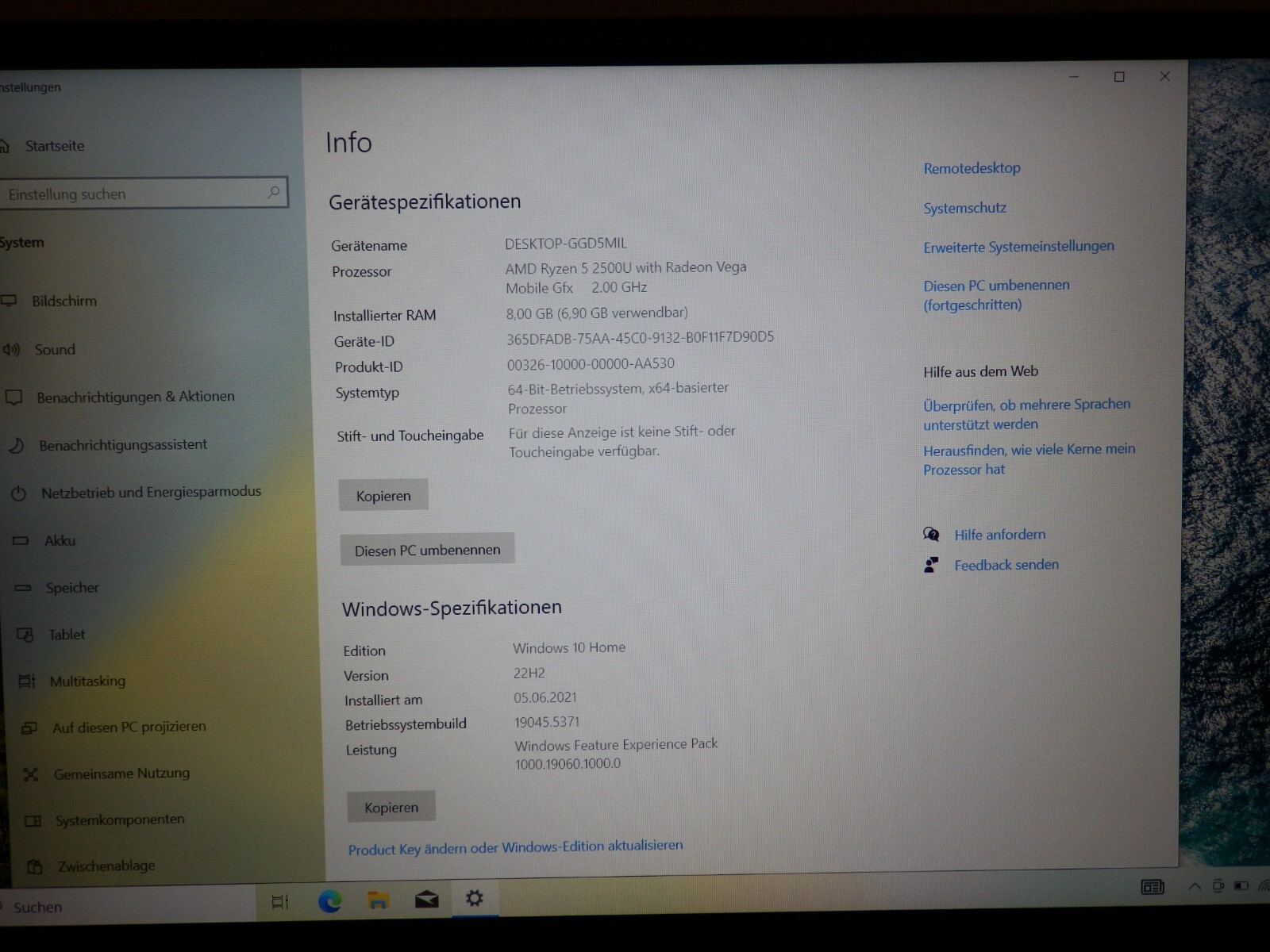The height and width of the screenshot is (952, 1270).
Task: Open the Sound settings page
Action: [55, 350]
